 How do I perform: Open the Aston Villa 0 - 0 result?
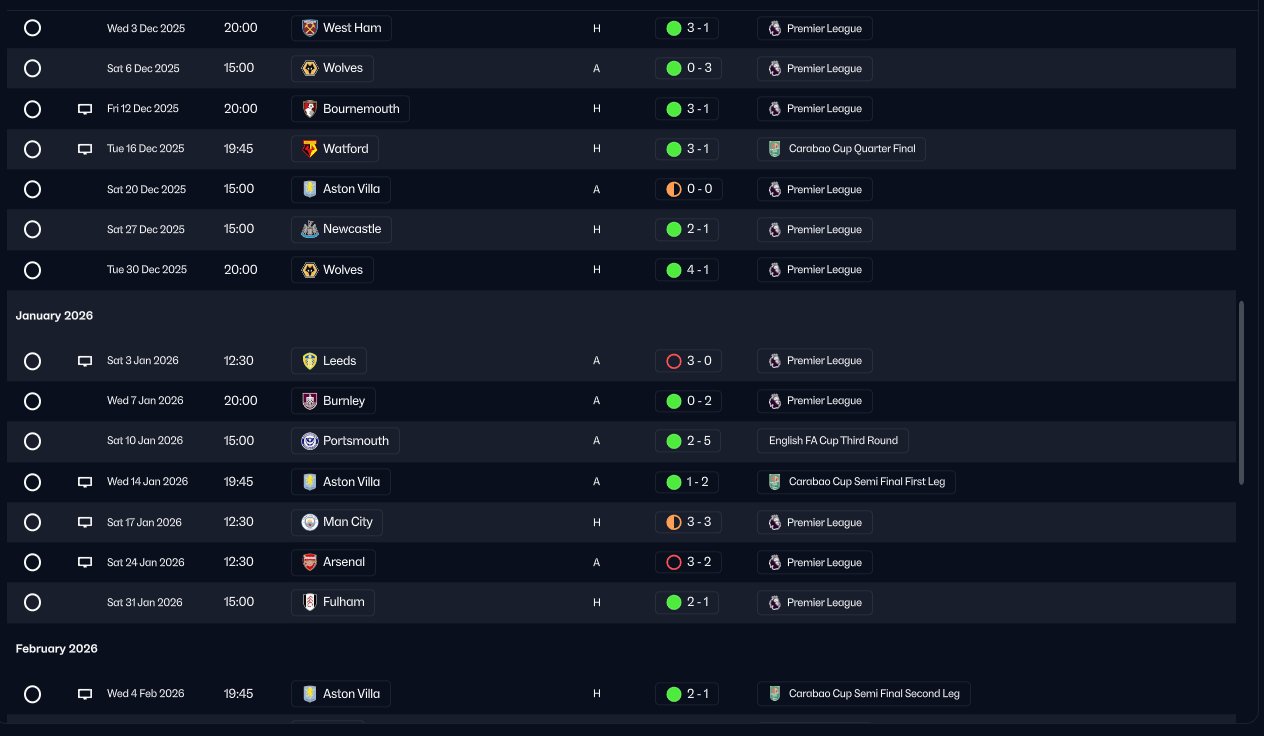[687, 189]
